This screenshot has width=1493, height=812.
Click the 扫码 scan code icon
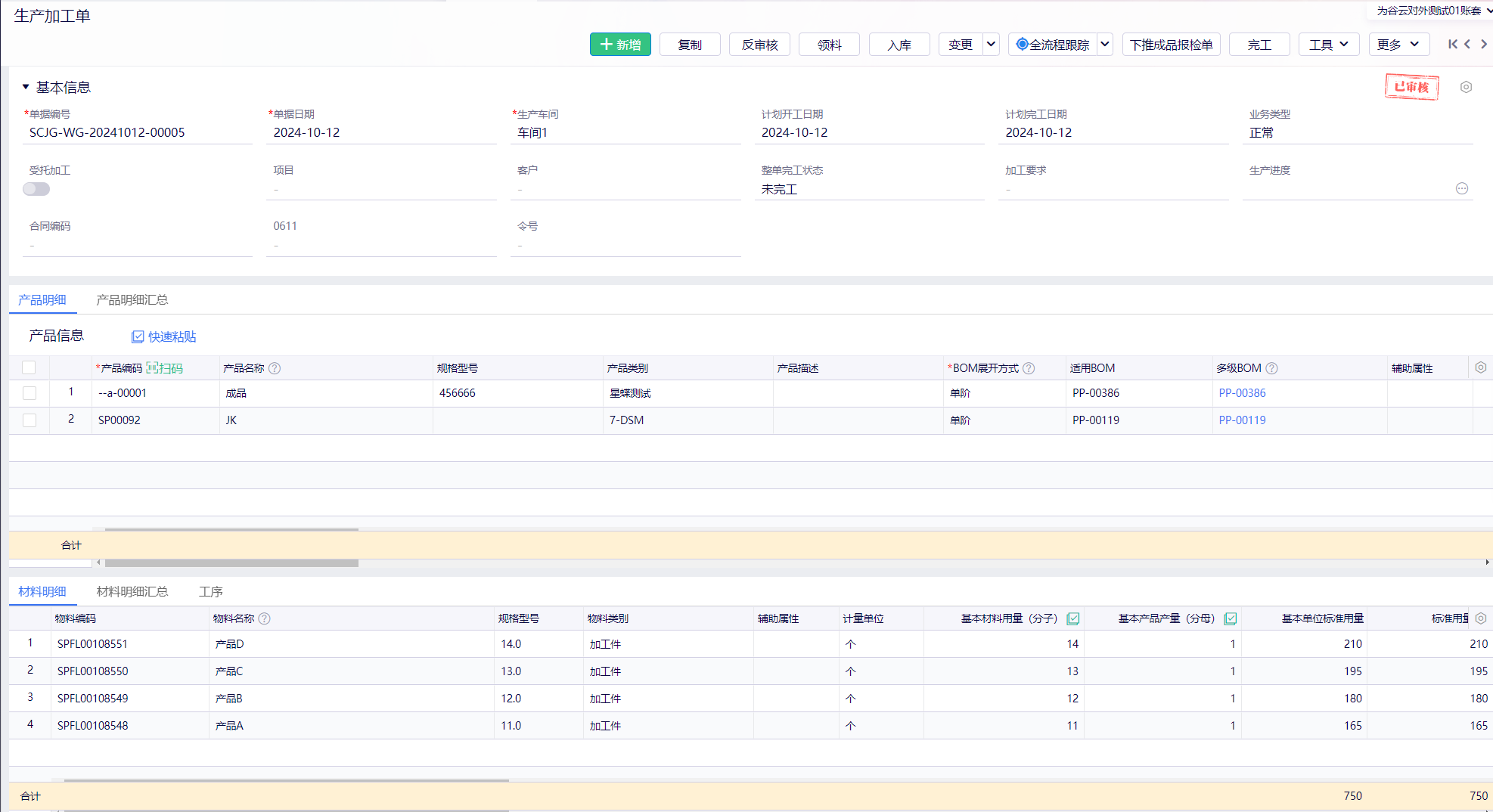click(165, 368)
